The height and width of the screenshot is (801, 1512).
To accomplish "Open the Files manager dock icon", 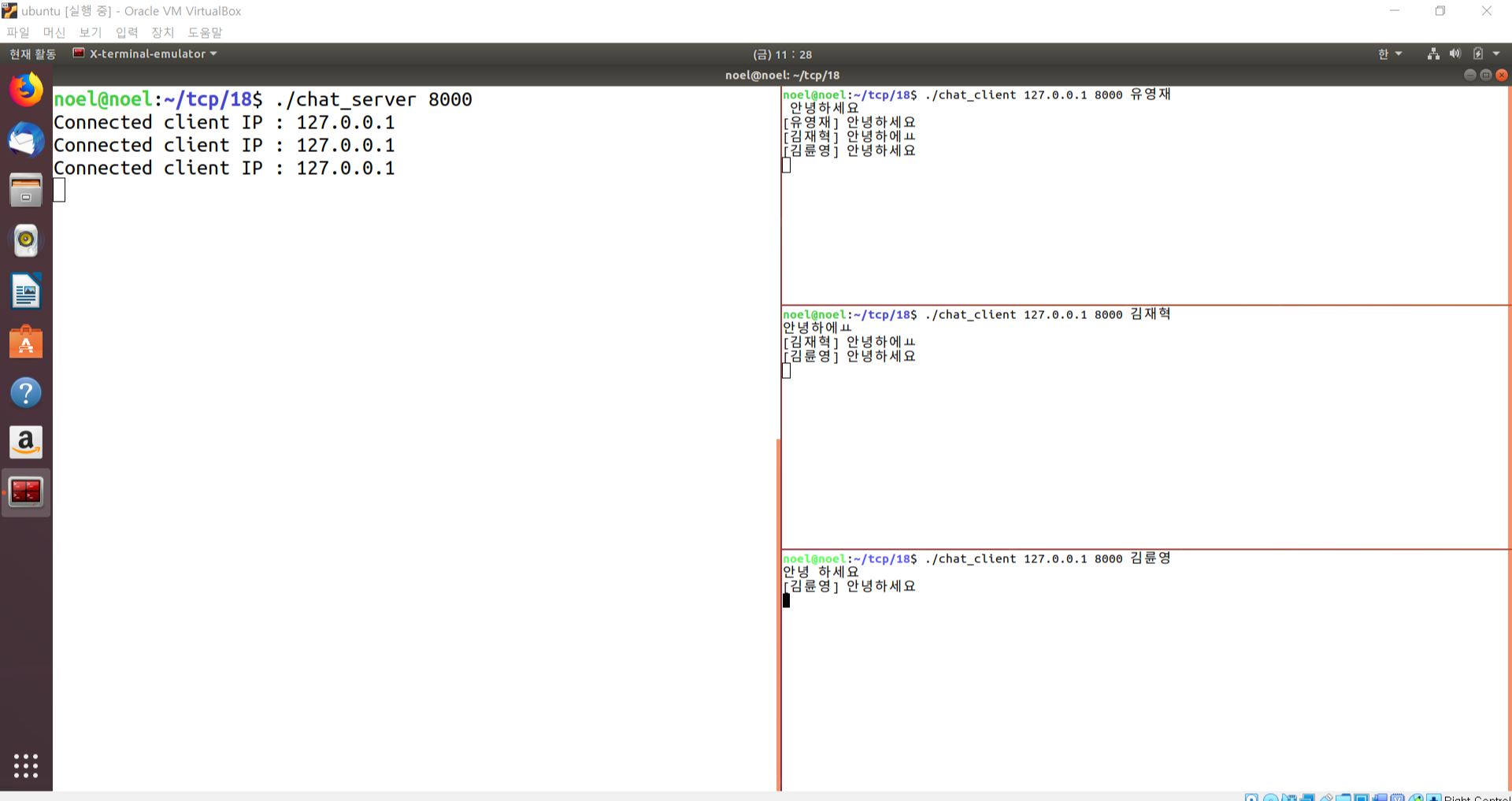I will 26,190.
